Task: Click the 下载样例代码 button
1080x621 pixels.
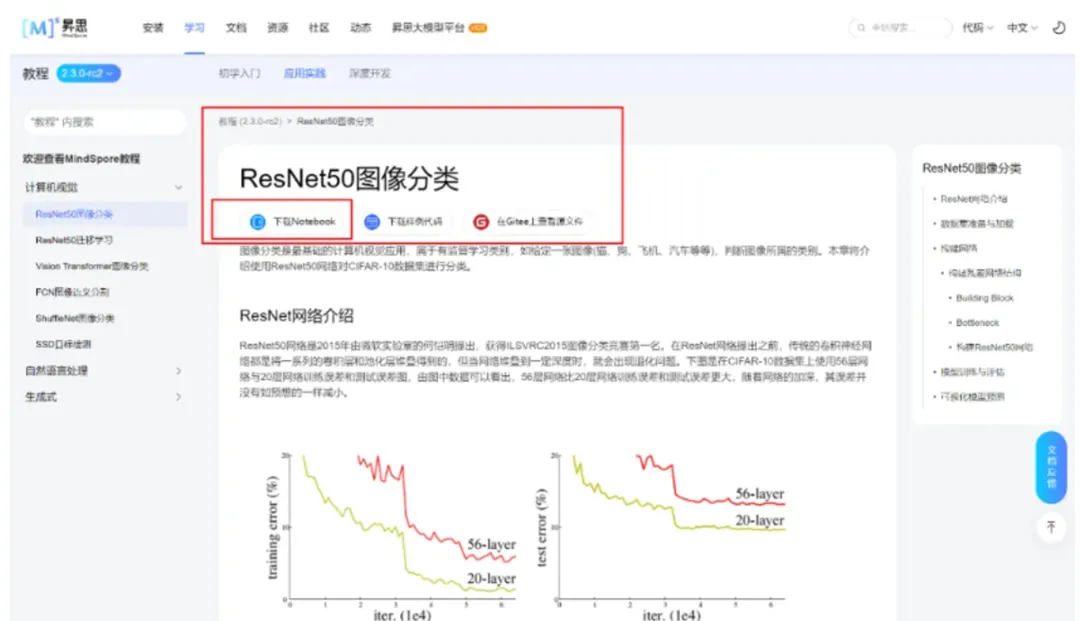Action: (404, 222)
